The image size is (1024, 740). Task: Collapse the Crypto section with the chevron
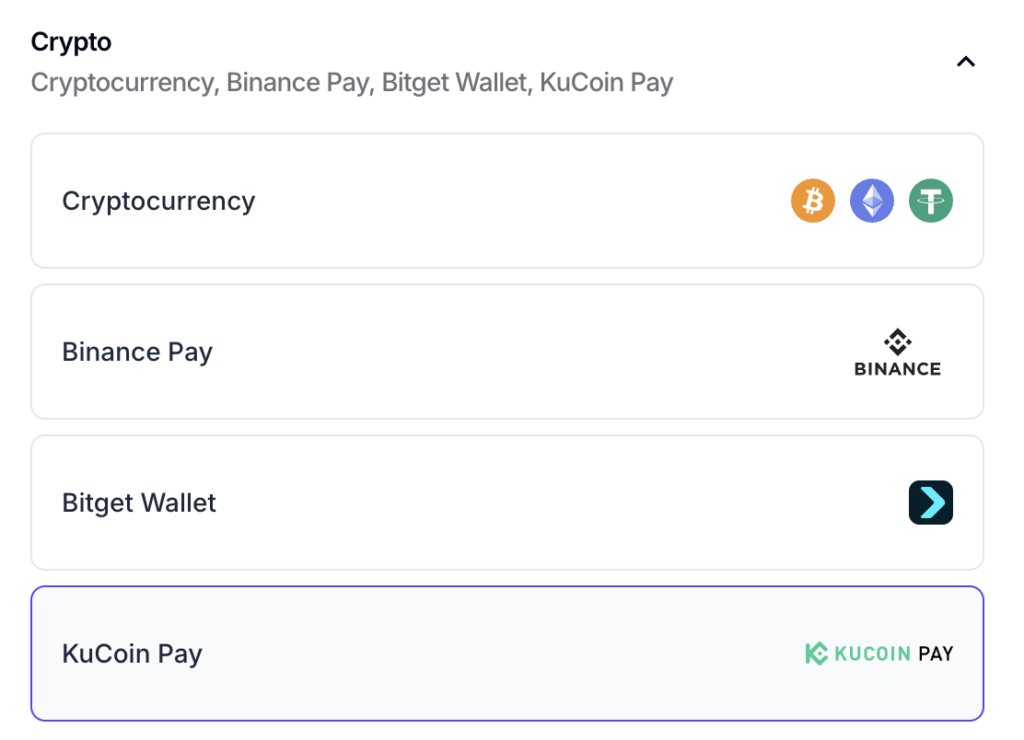pos(965,62)
